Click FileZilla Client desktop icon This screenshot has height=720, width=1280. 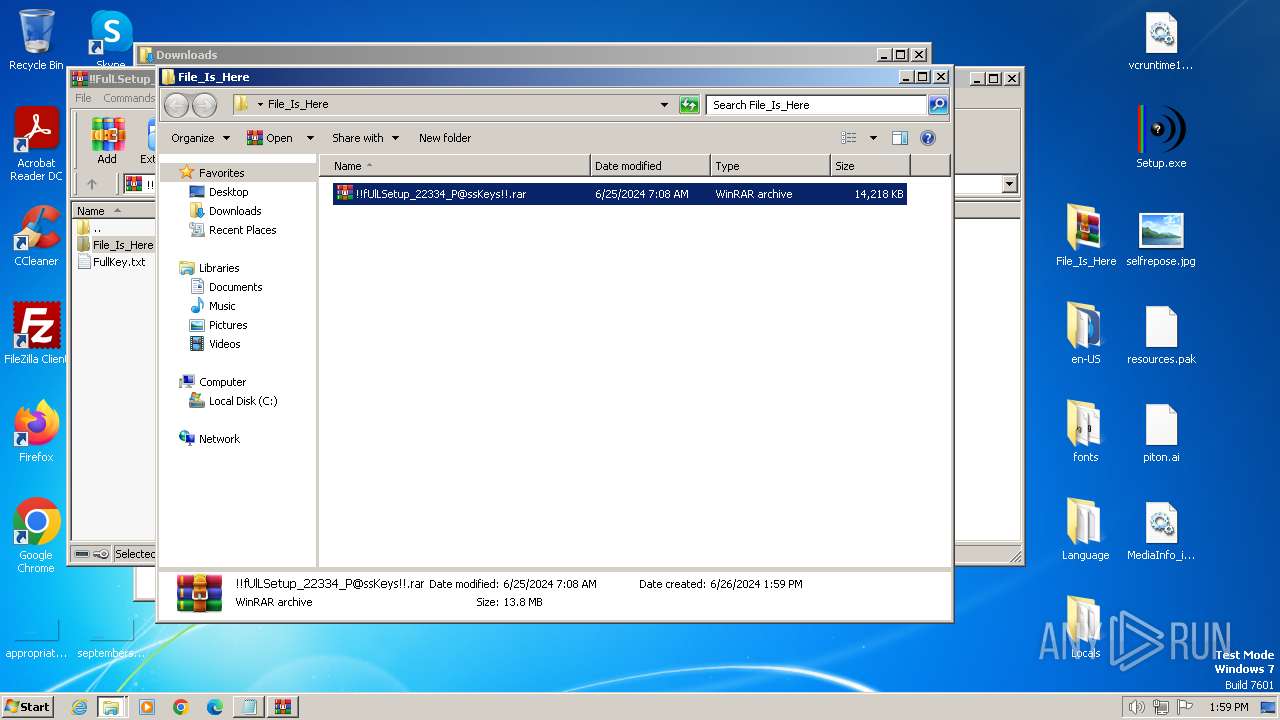tap(36, 334)
